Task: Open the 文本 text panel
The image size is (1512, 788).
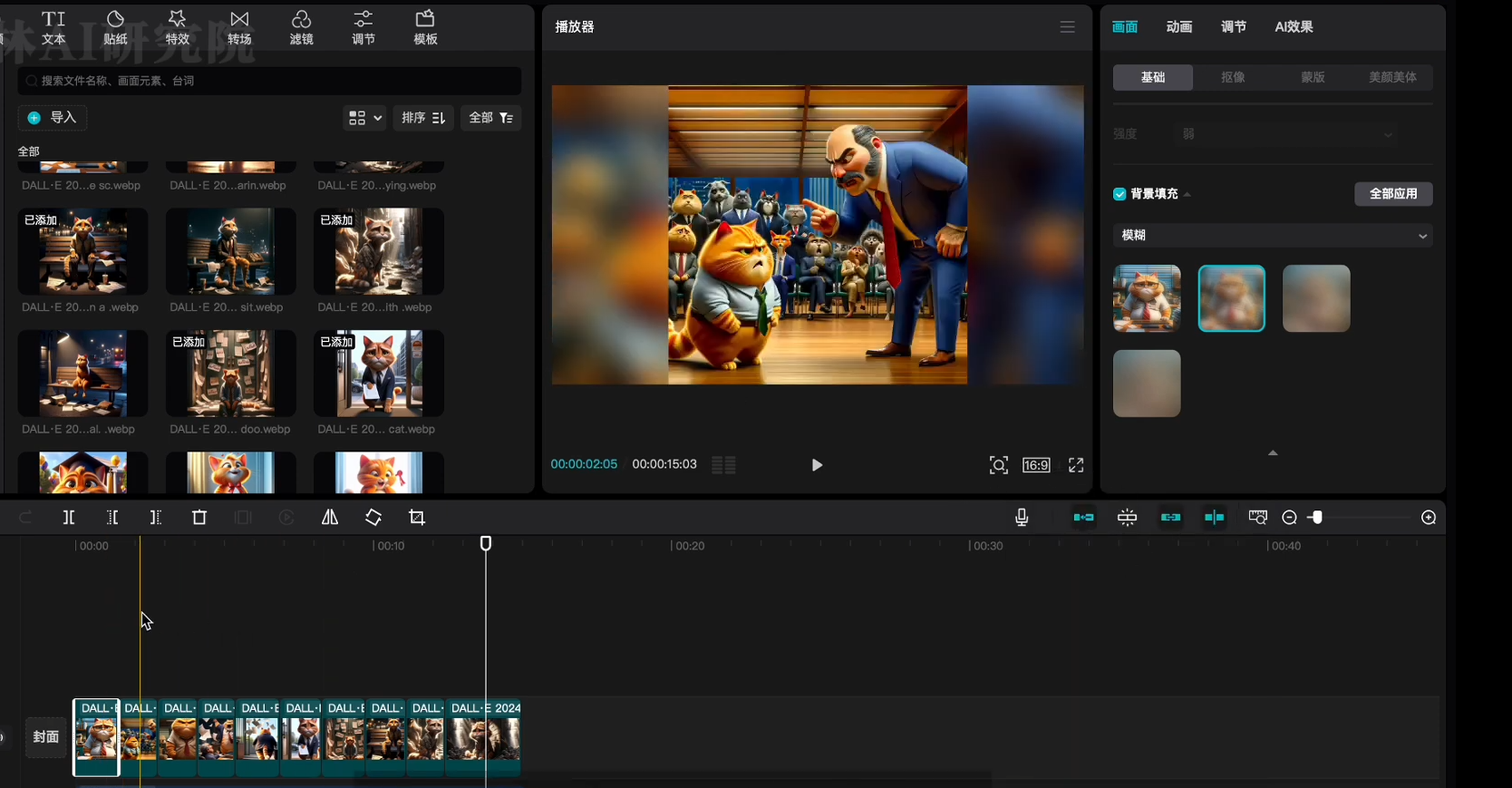Action: 53,28
